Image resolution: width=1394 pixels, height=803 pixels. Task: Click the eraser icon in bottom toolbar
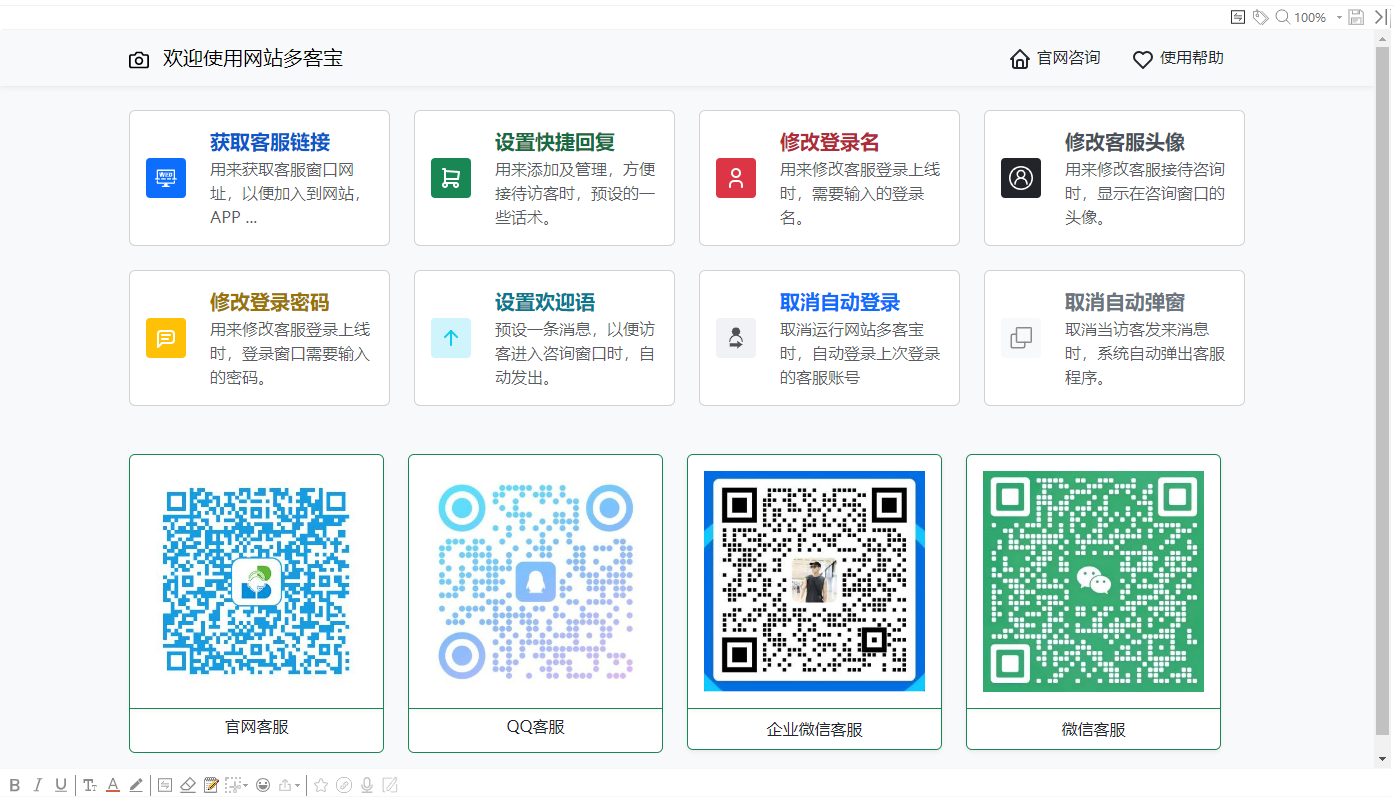point(187,785)
